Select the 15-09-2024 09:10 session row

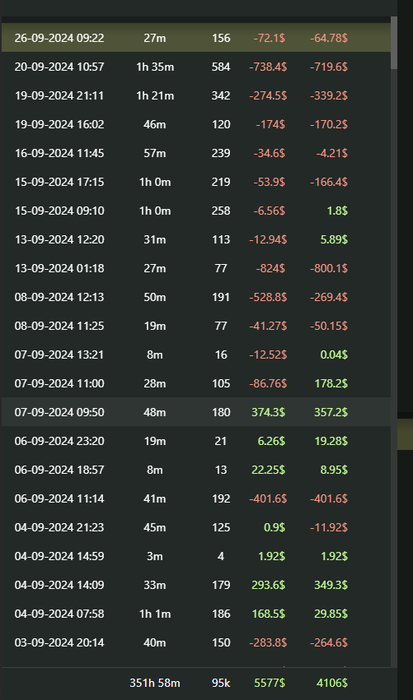pyautogui.click(x=196, y=211)
